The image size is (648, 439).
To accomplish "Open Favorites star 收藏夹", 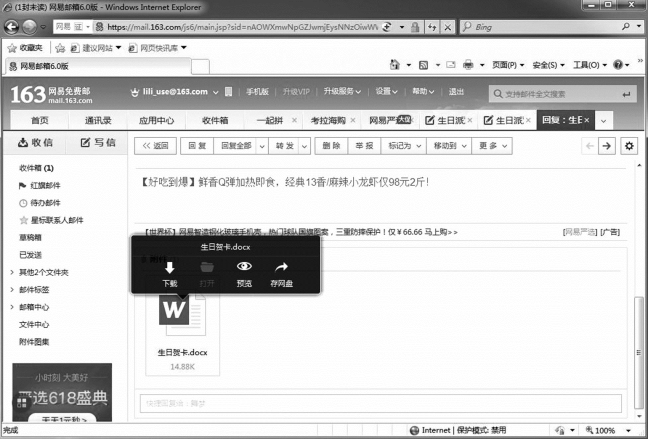I will [26, 48].
